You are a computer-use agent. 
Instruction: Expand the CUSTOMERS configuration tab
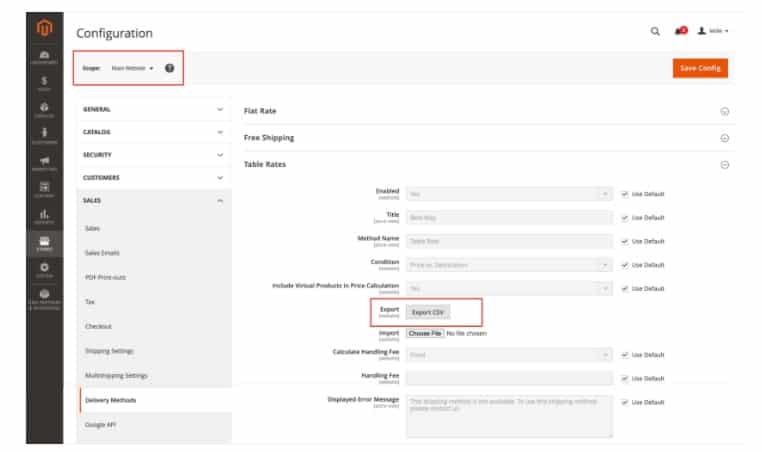pos(153,177)
